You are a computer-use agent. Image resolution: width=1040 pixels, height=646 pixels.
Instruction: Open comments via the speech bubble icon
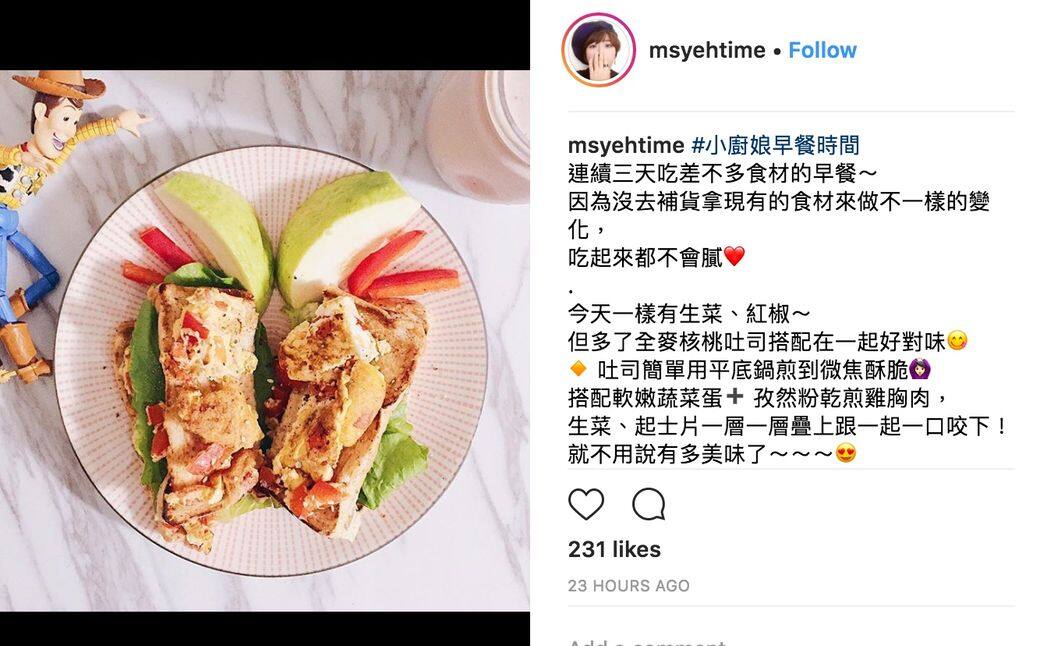(649, 505)
